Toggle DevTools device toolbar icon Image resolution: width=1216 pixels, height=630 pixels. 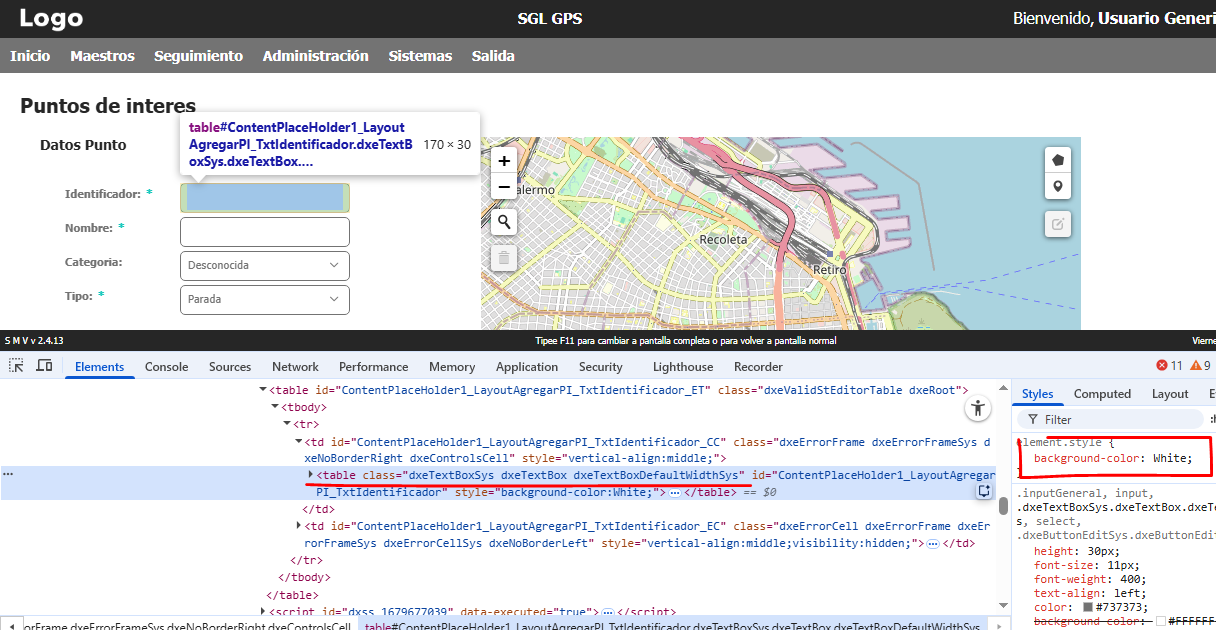44,366
